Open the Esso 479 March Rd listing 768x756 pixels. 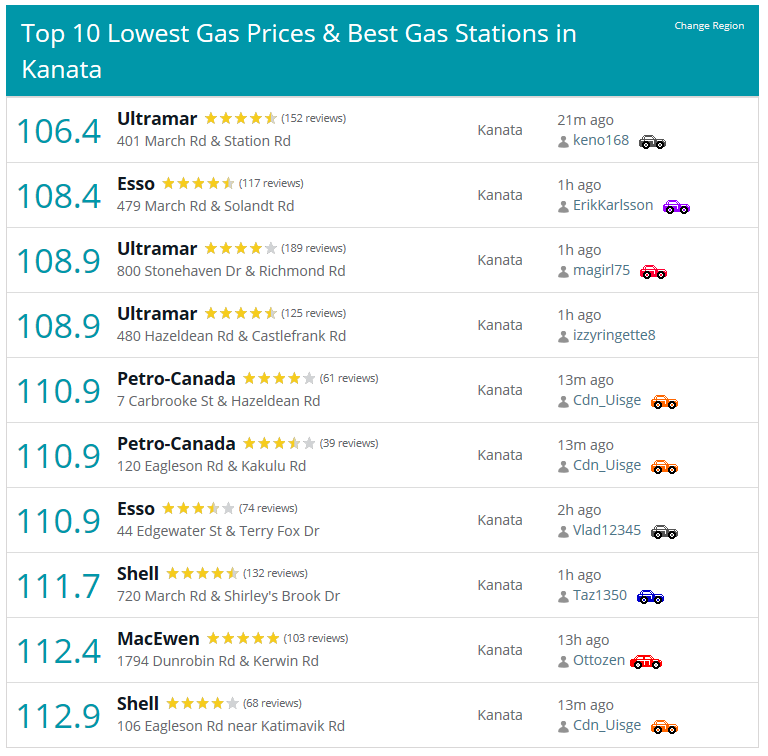[136, 184]
